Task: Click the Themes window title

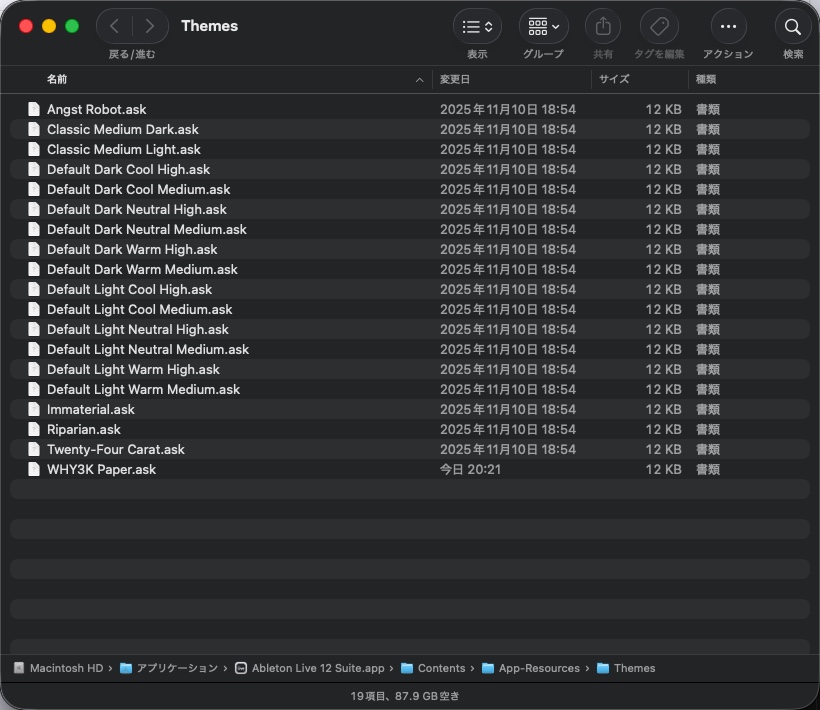Action: (x=209, y=26)
